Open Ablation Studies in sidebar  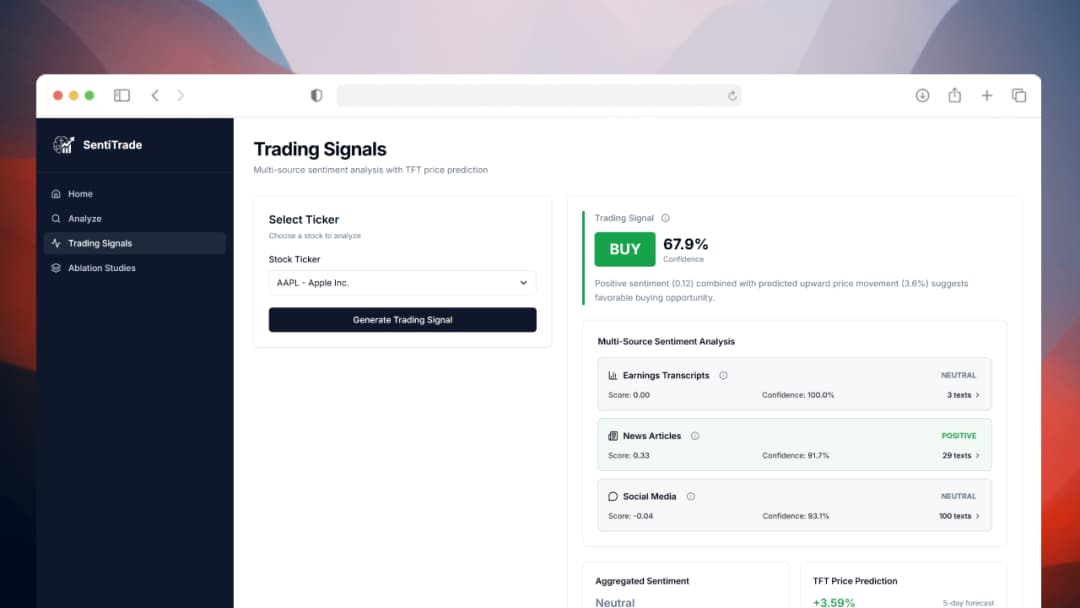tap(101, 268)
